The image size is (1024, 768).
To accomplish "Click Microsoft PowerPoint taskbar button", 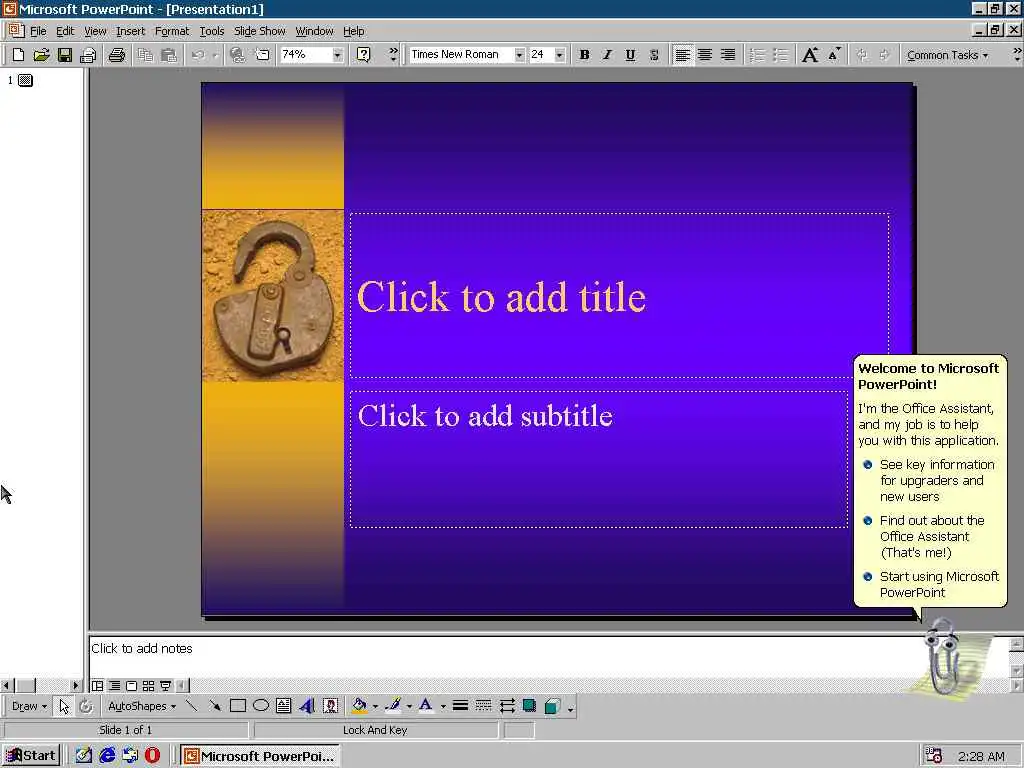I will [x=261, y=756].
